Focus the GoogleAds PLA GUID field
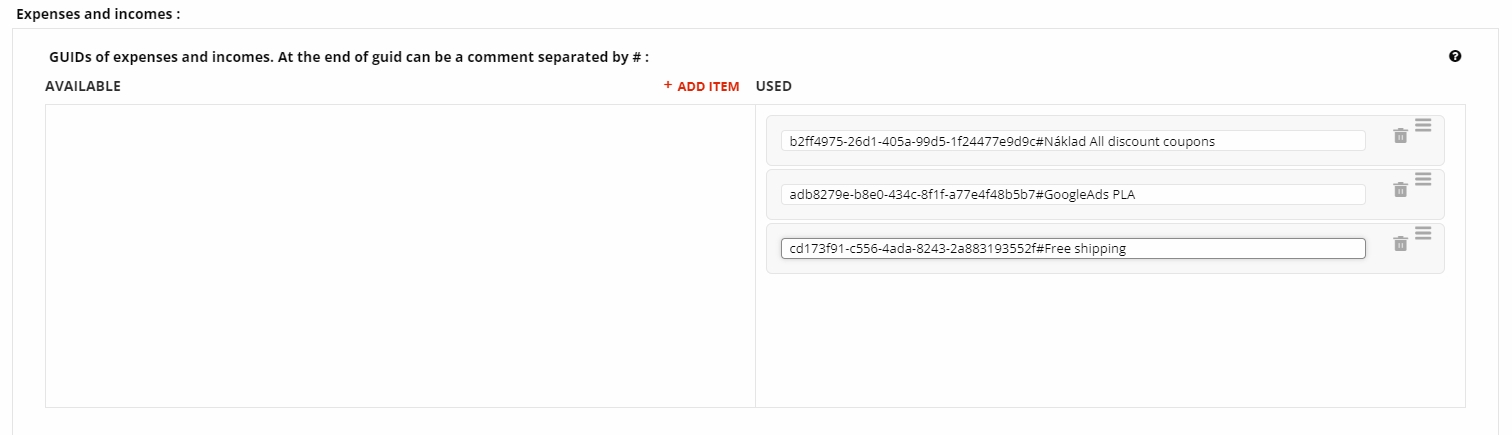Viewport: 1512px width, 435px height. [x=1072, y=195]
